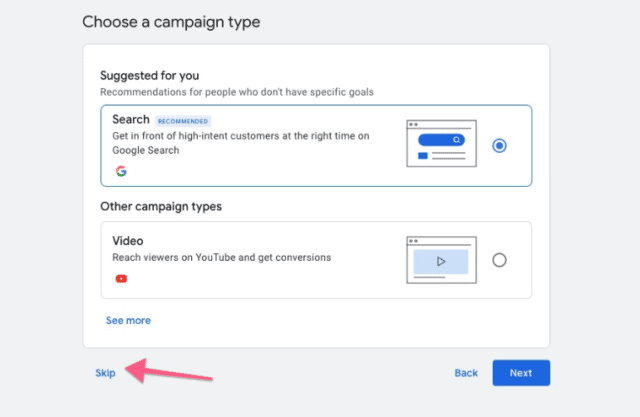Click the Skip link

click(105, 373)
